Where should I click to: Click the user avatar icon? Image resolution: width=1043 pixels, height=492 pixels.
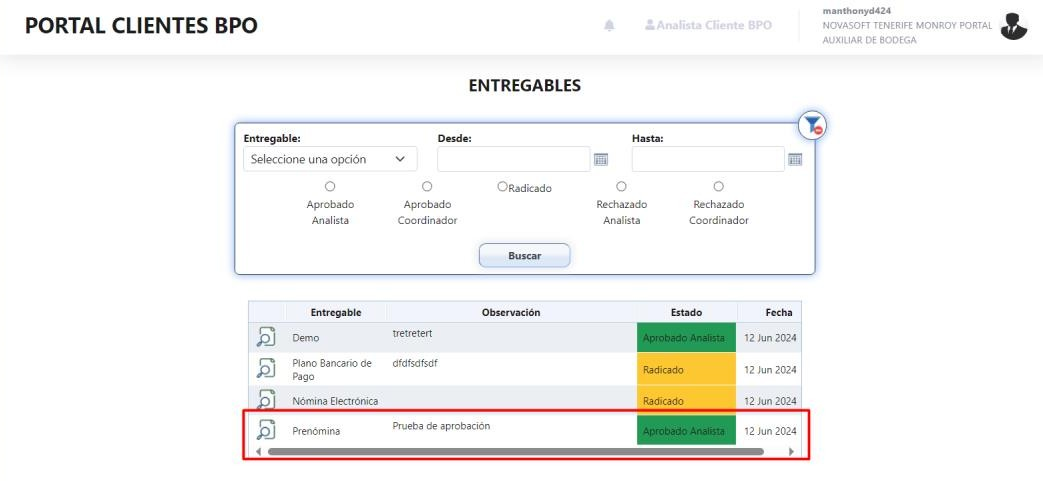[x=1014, y=27]
